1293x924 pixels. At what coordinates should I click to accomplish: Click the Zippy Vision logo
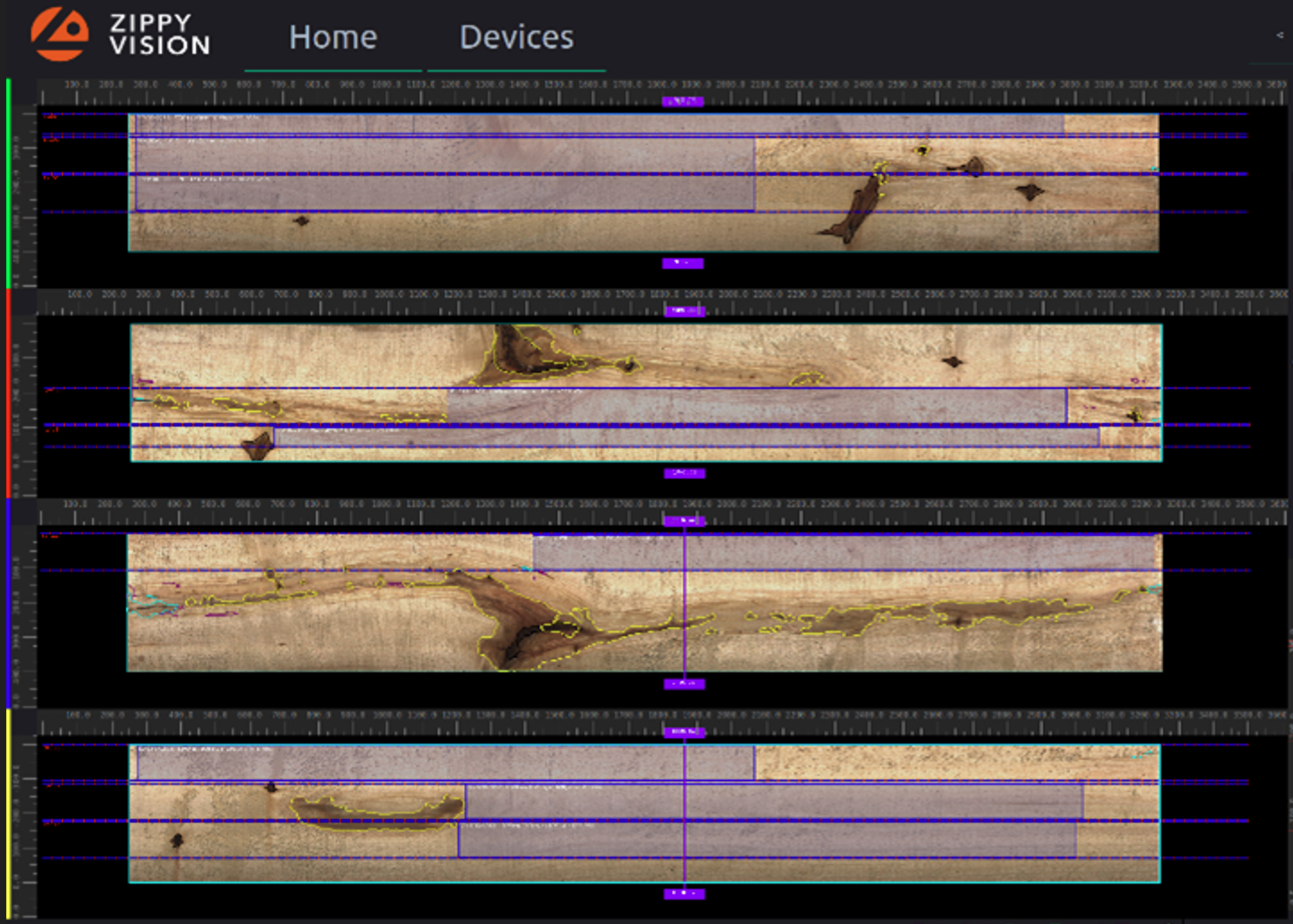coord(120,34)
